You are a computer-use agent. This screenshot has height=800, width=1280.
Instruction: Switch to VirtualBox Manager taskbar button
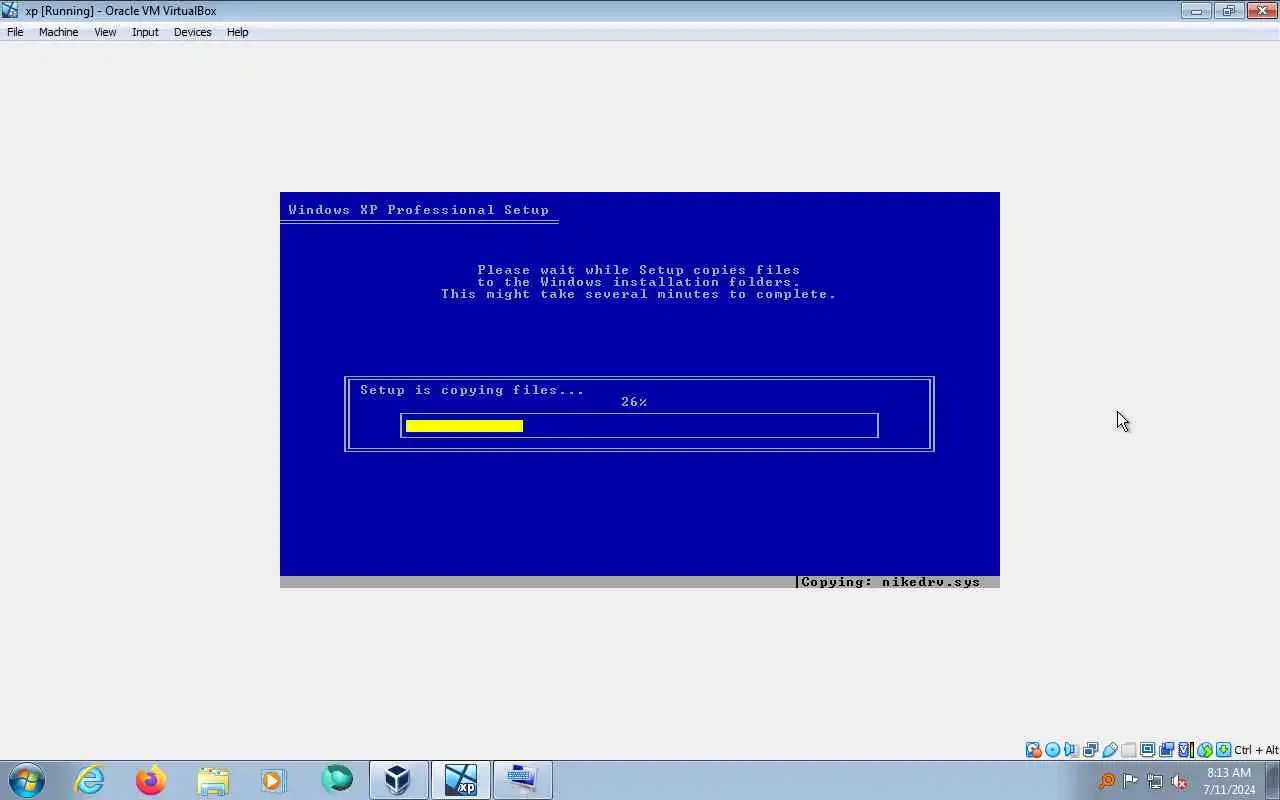[398, 780]
